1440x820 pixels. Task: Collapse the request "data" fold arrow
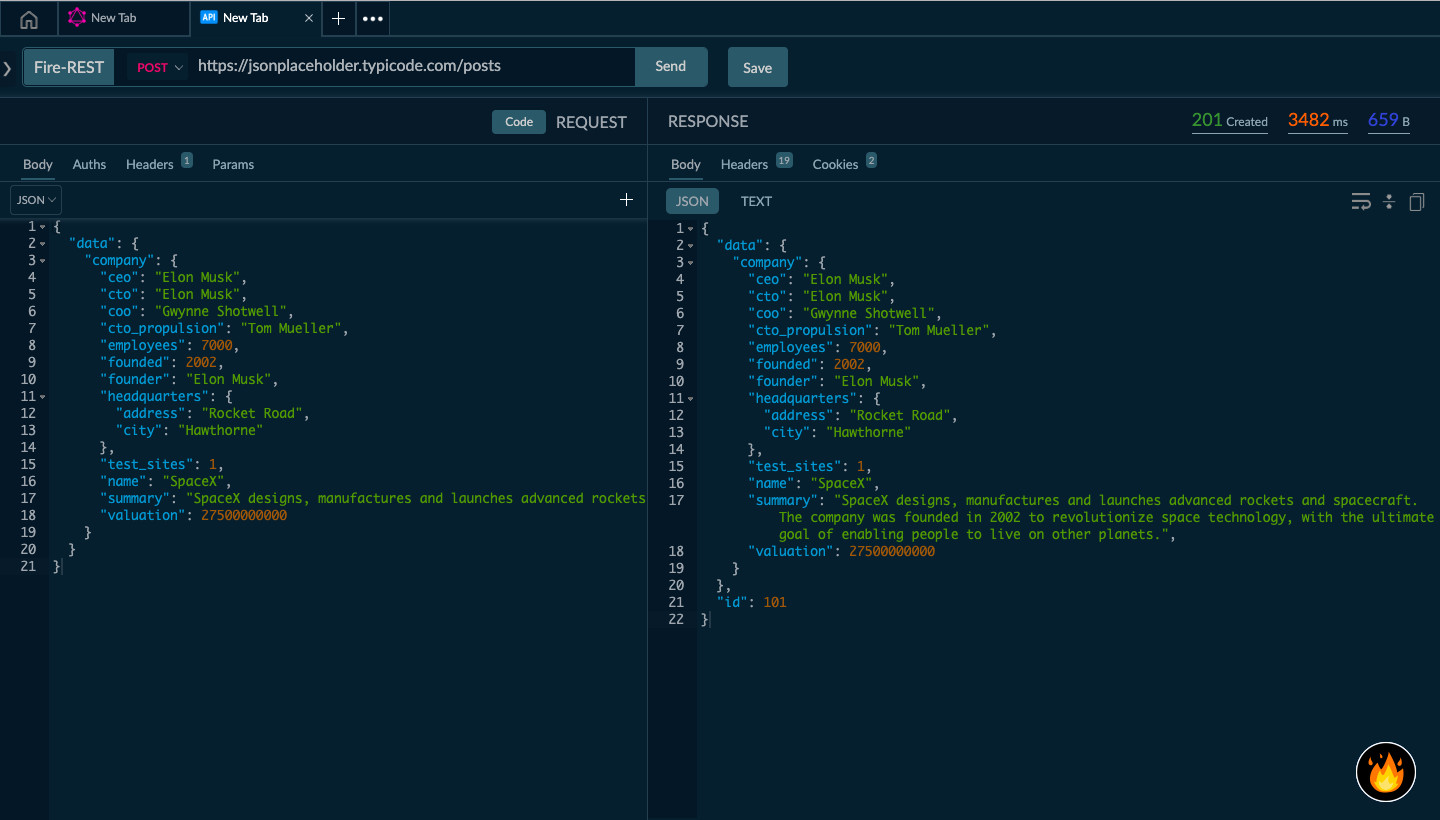pyautogui.click(x=42, y=244)
